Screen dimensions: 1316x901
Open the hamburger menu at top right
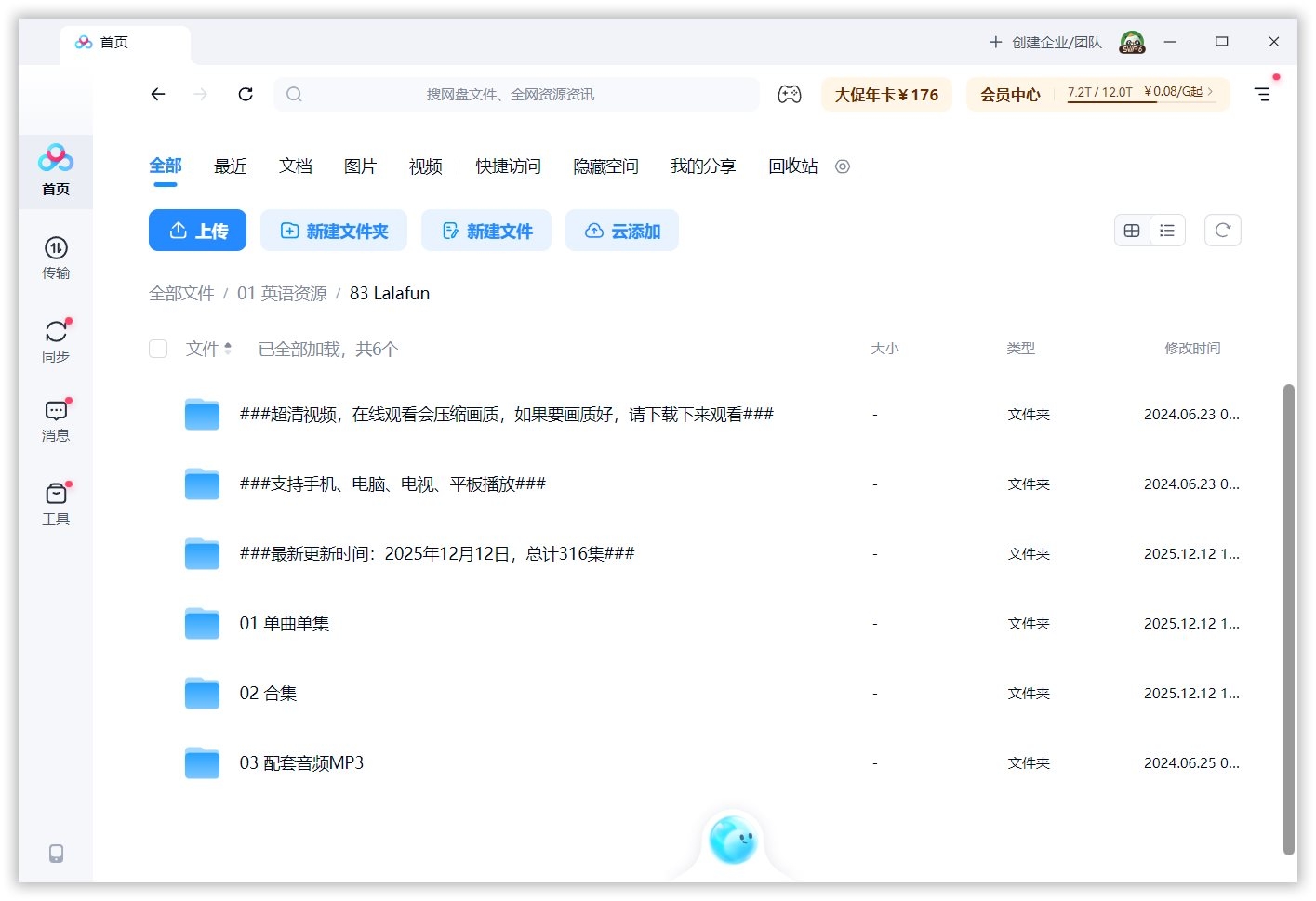tap(1261, 94)
